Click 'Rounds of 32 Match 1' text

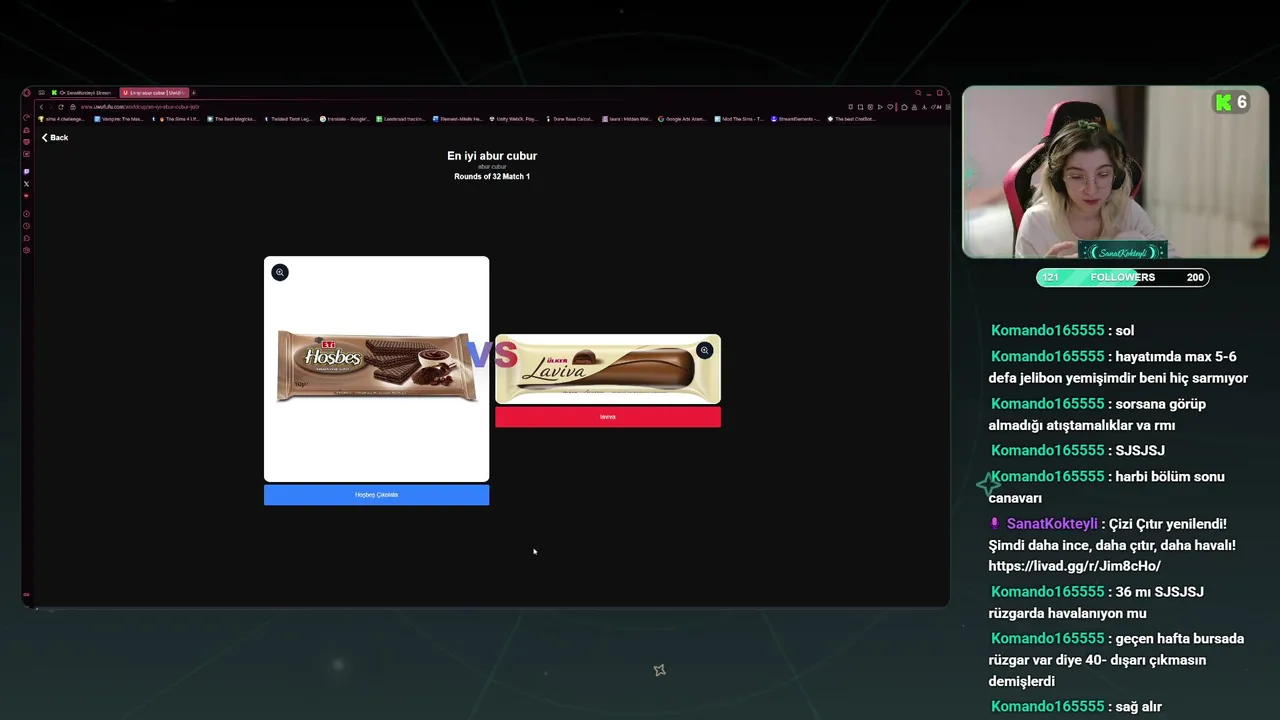coord(492,176)
